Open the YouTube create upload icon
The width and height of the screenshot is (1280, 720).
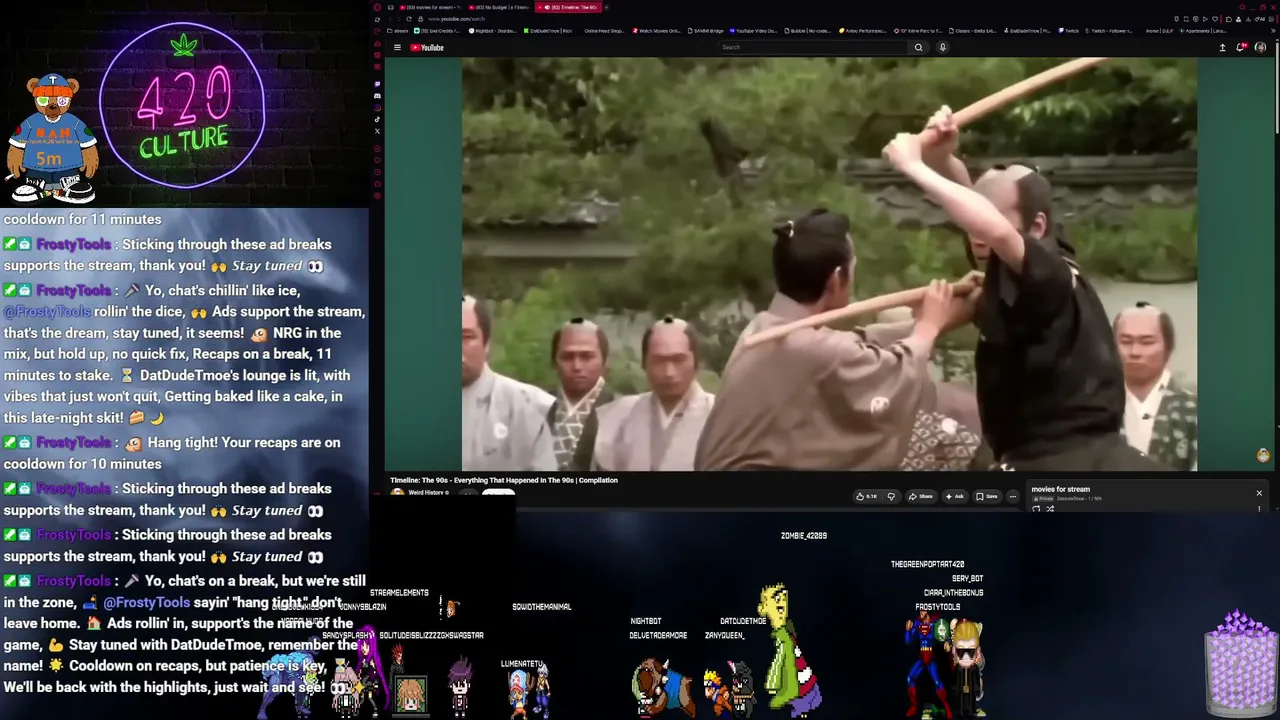click(x=1222, y=47)
